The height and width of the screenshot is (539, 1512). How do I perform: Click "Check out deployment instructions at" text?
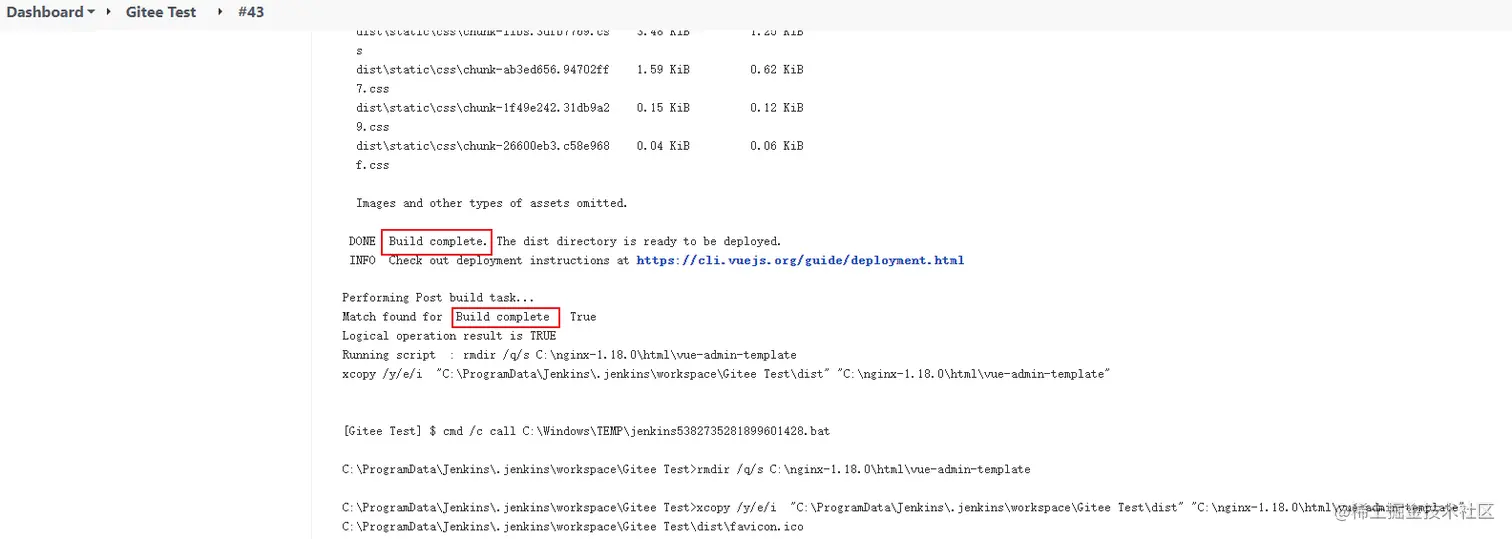pos(509,260)
